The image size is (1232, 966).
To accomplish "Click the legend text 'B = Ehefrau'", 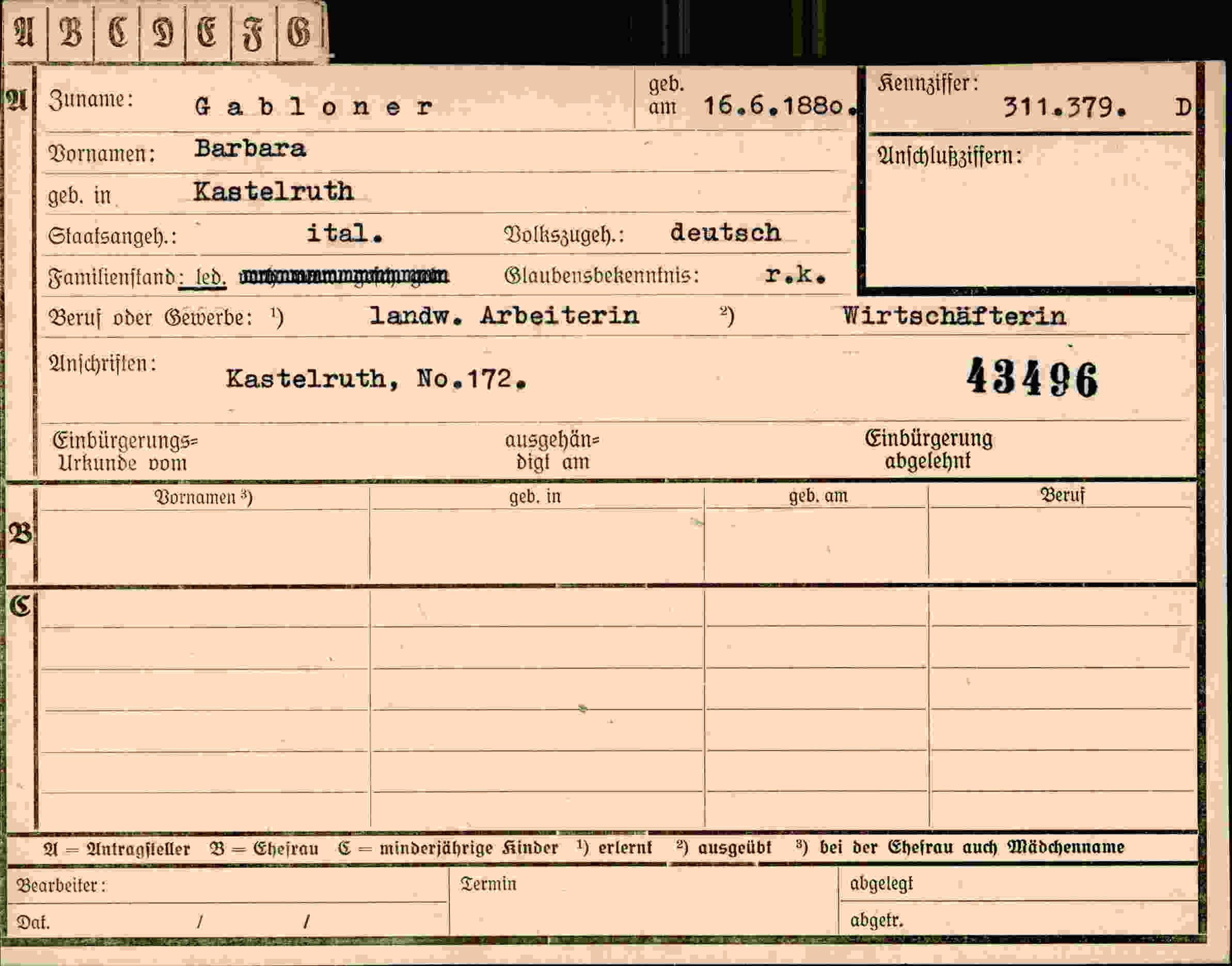I will click(x=264, y=848).
